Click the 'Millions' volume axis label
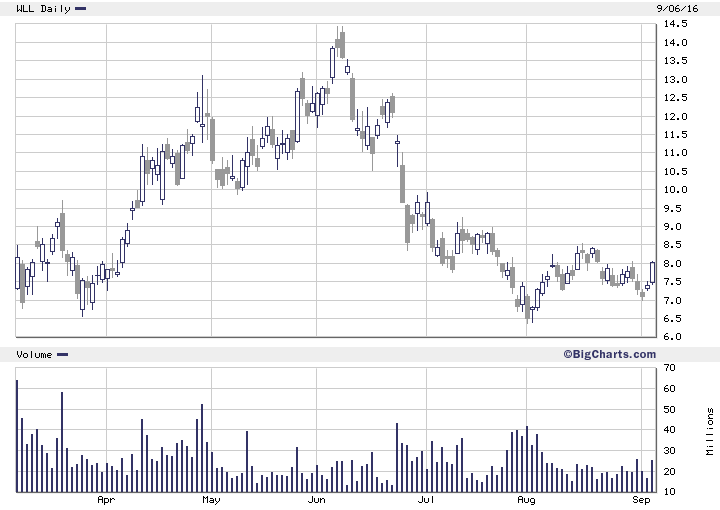Screen dimensions: 720x510 pyautogui.click(x=710, y=431)
